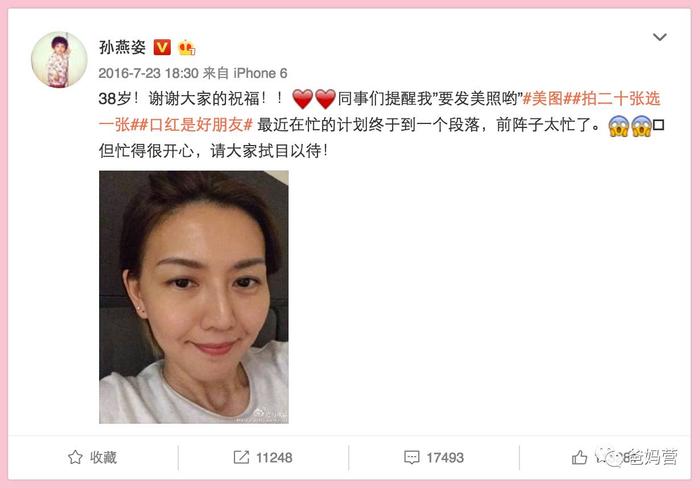Viewport: 700px width, 488px height.
Task: Click the crown membership icon
Action: pos(187,47)
